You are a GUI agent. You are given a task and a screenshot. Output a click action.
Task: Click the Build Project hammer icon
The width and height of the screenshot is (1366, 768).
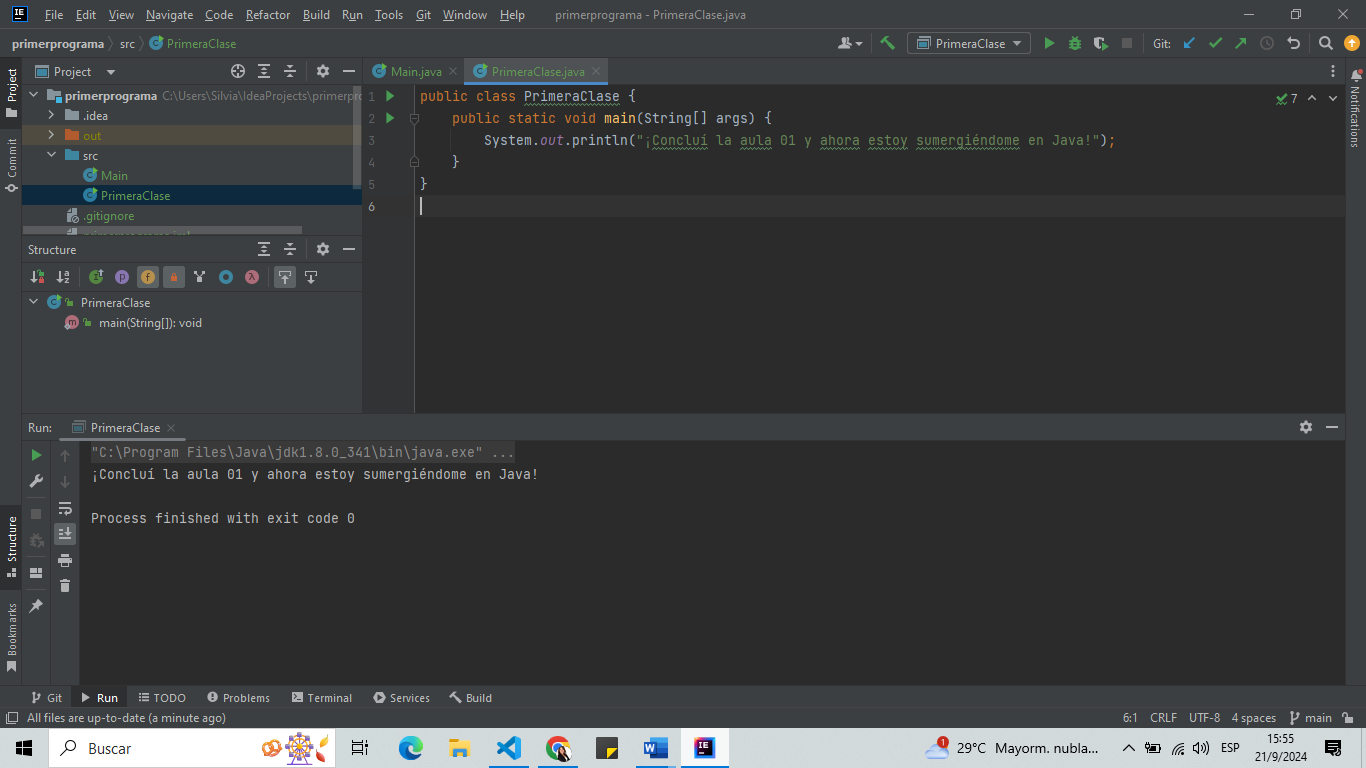coord(887,43)
